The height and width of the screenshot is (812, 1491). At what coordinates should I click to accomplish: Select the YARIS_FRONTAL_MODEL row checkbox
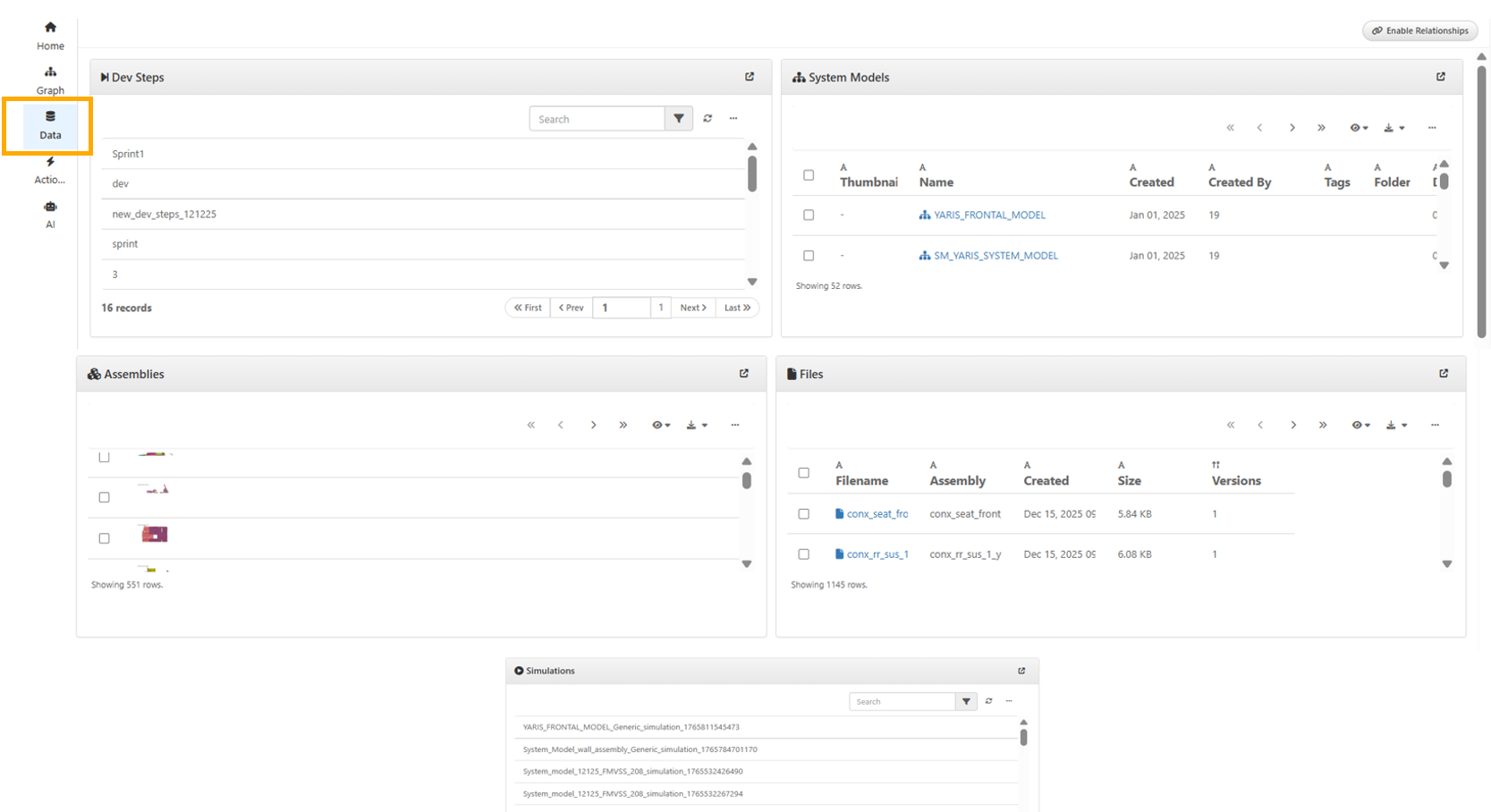809,216
